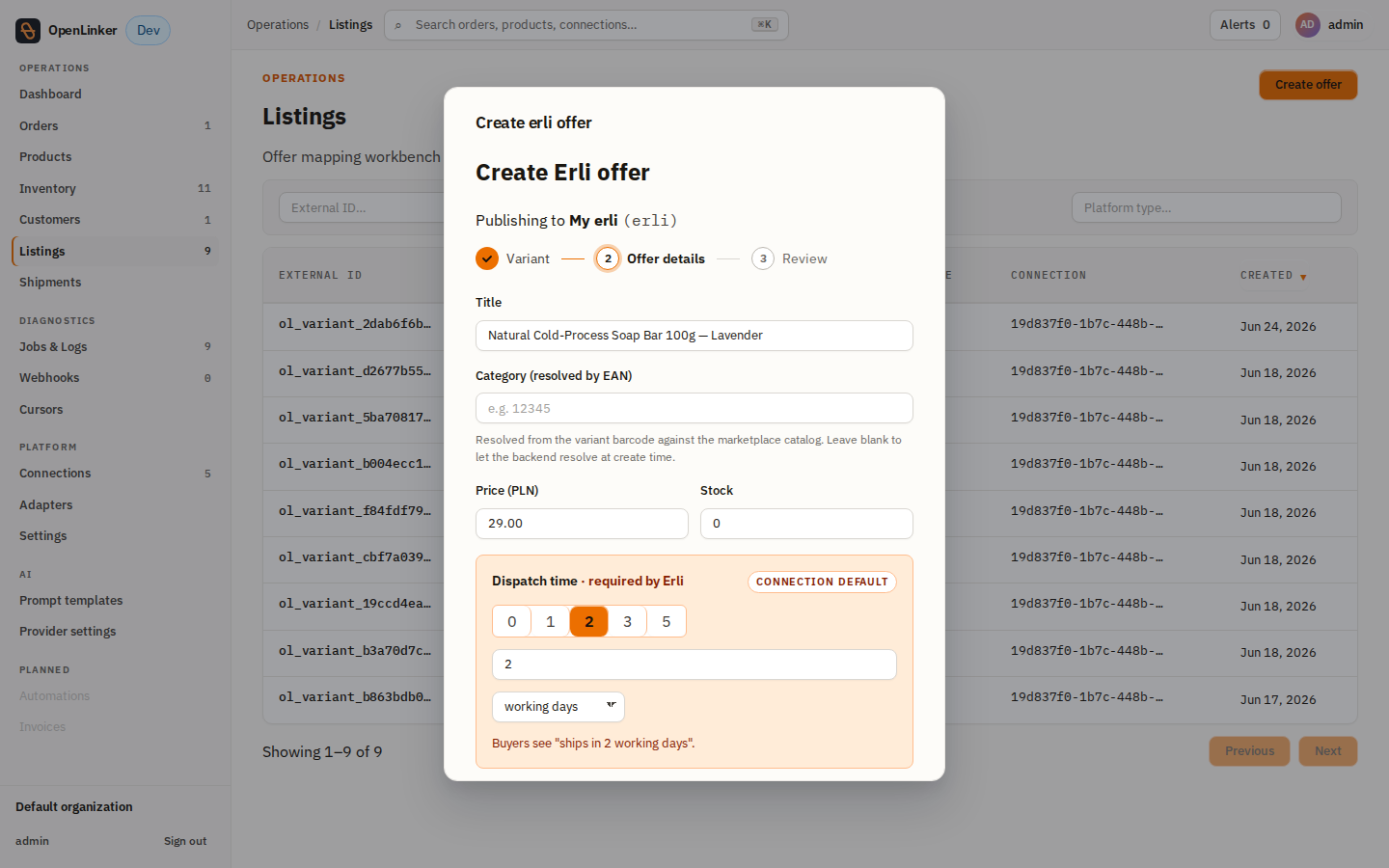Open Inventory section
Image resolution: width=1389 pixels, height=868 pixels.
pos(115,188)
